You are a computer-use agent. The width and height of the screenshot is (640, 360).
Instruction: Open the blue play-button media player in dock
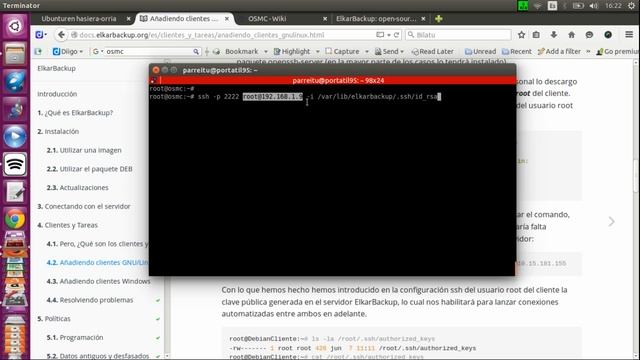(x=15, y=137)
